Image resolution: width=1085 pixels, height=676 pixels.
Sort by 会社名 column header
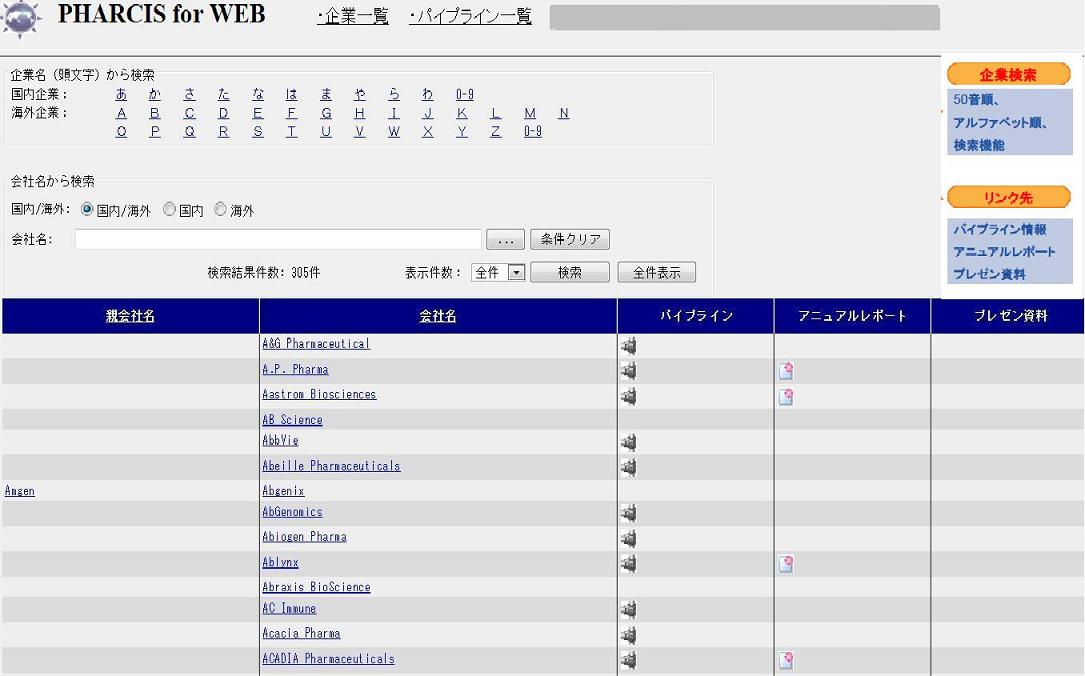pos(437,316)
